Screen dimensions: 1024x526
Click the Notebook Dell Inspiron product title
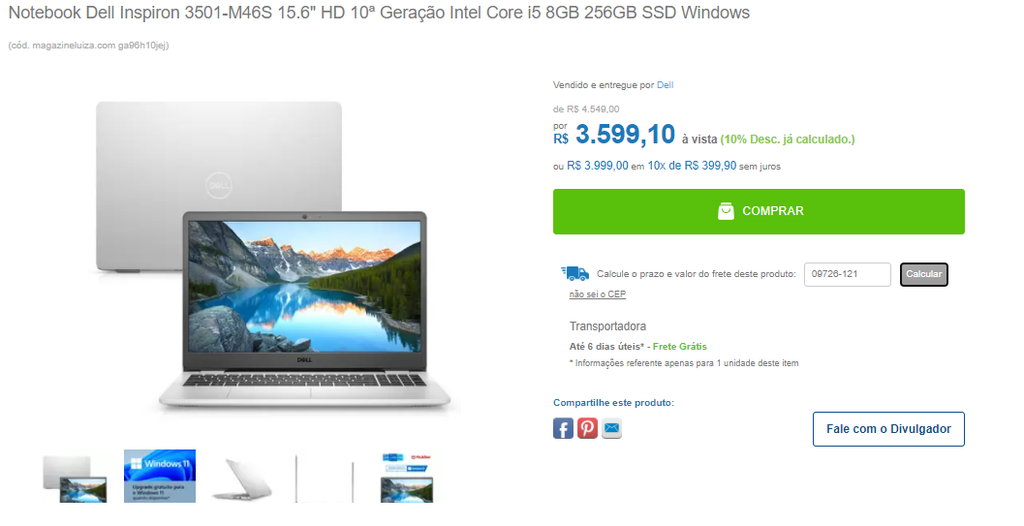pyautogui.click(x=379, y=12)
